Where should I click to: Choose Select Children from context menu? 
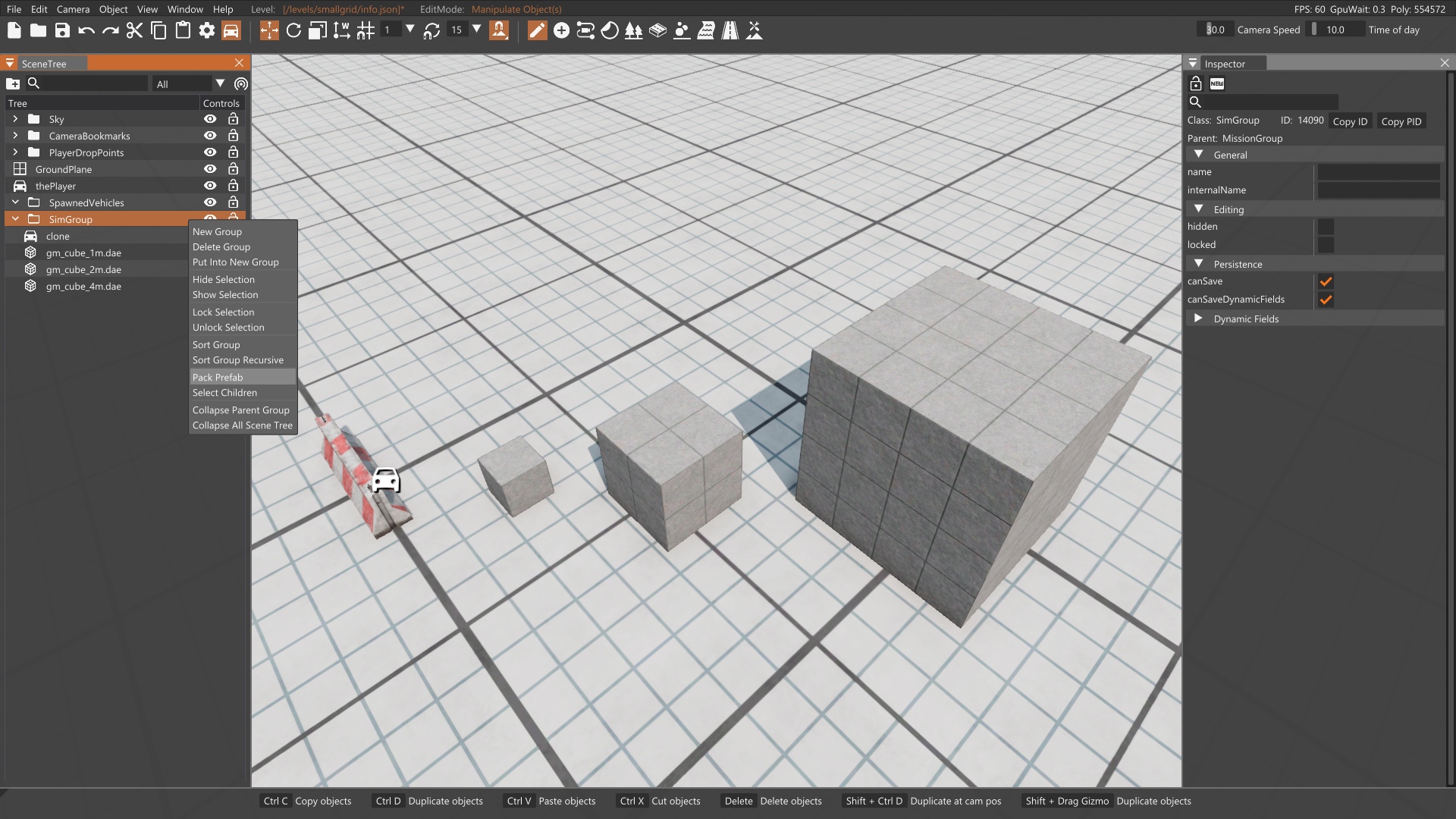[x=243, y=393]
